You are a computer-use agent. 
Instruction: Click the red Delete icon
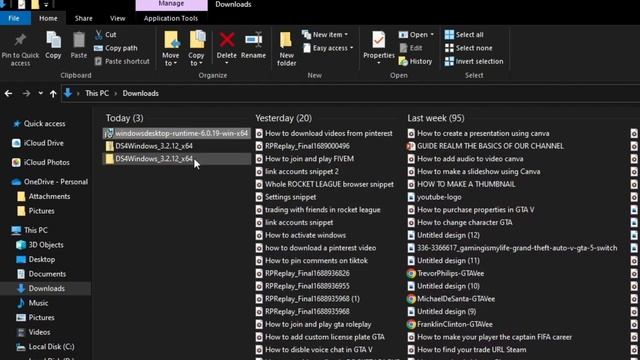[227, 40]
